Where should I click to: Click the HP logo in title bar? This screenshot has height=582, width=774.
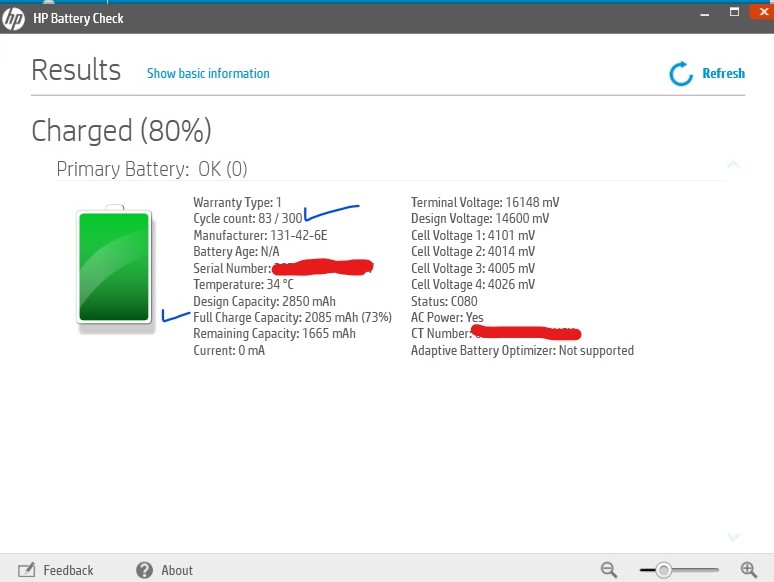coord(13,19)
